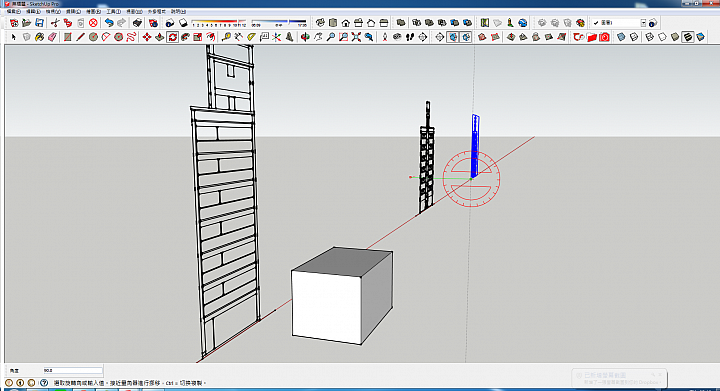This screenshot has height=391, width=720.
Task: Select the pink Eraser tool
Action: pos(52,37)
